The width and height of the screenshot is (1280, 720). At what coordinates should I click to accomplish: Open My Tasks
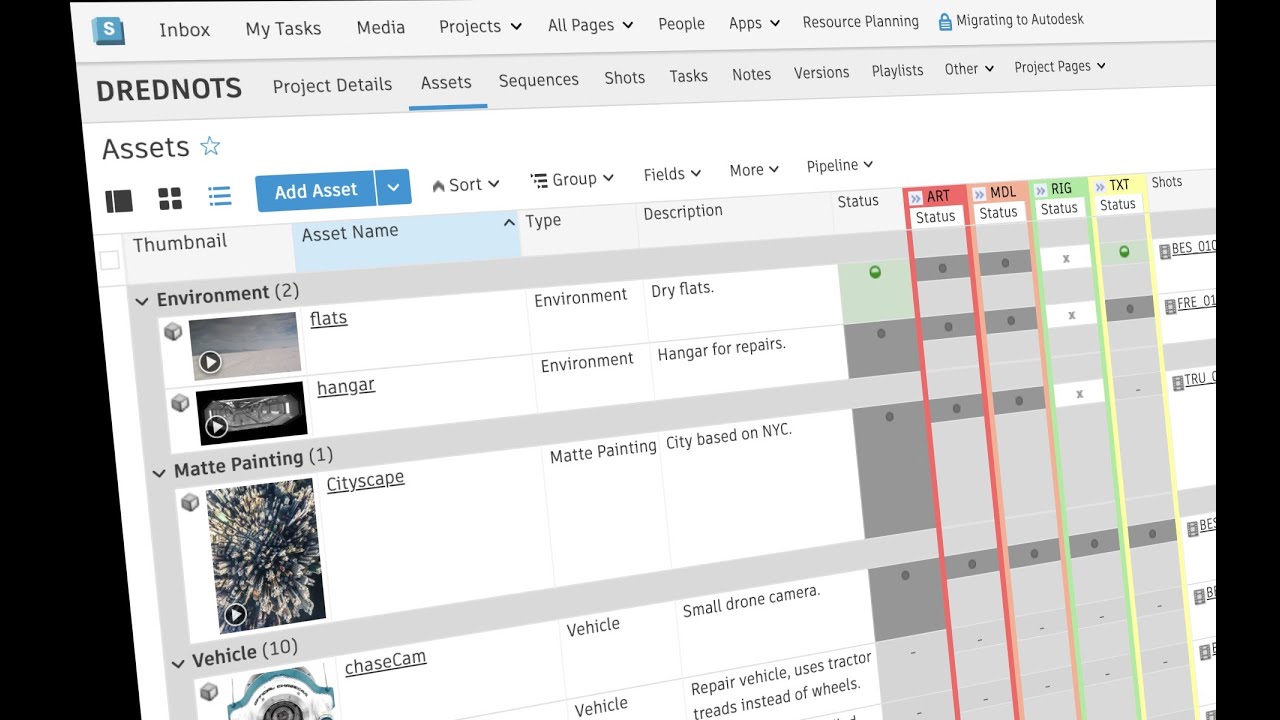point(283,29)
